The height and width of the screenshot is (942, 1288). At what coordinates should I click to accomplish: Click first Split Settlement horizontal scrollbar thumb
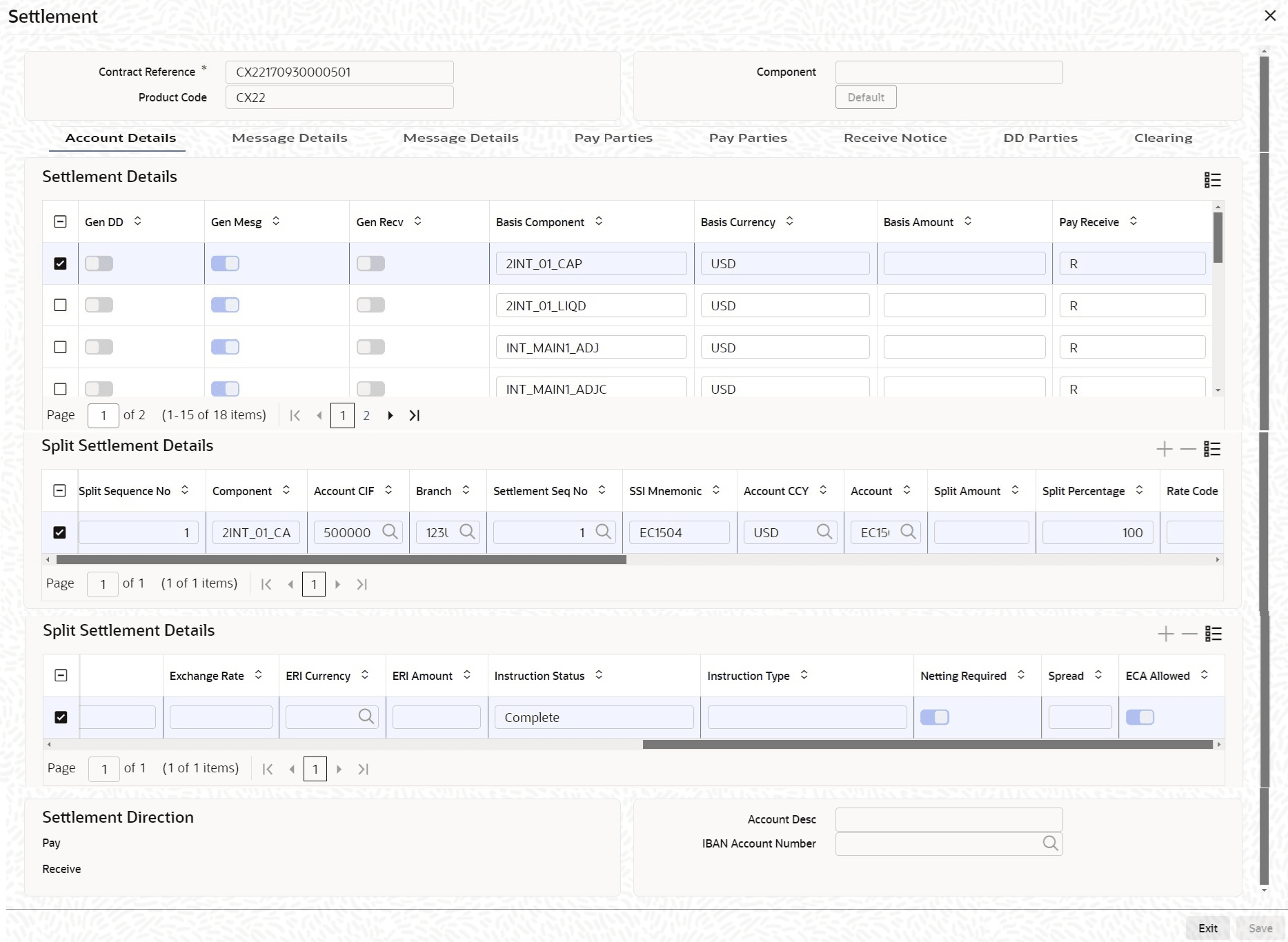pos(341,560)
